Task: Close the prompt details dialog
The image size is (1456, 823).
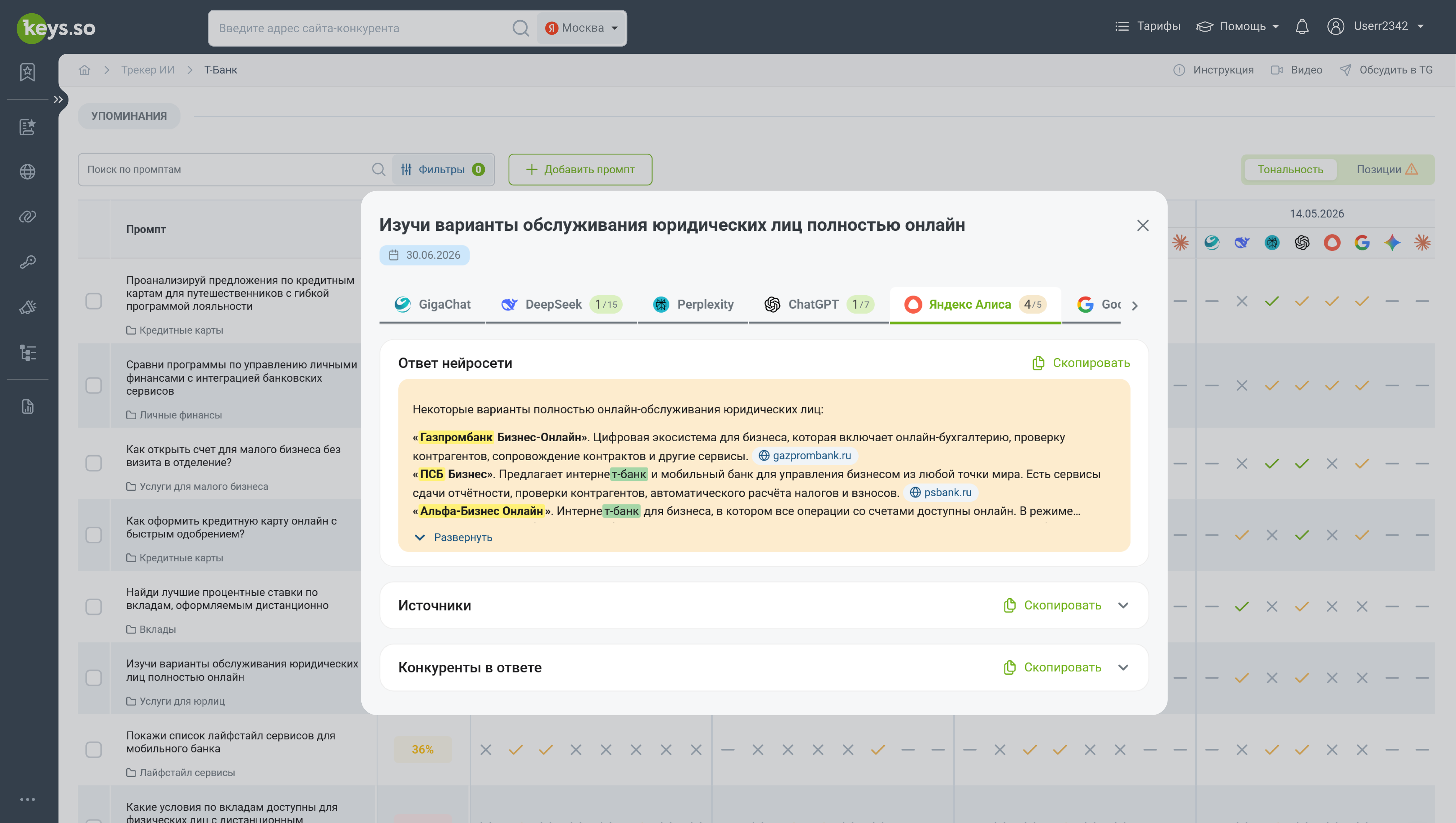Action: [x=1142, y=225]
